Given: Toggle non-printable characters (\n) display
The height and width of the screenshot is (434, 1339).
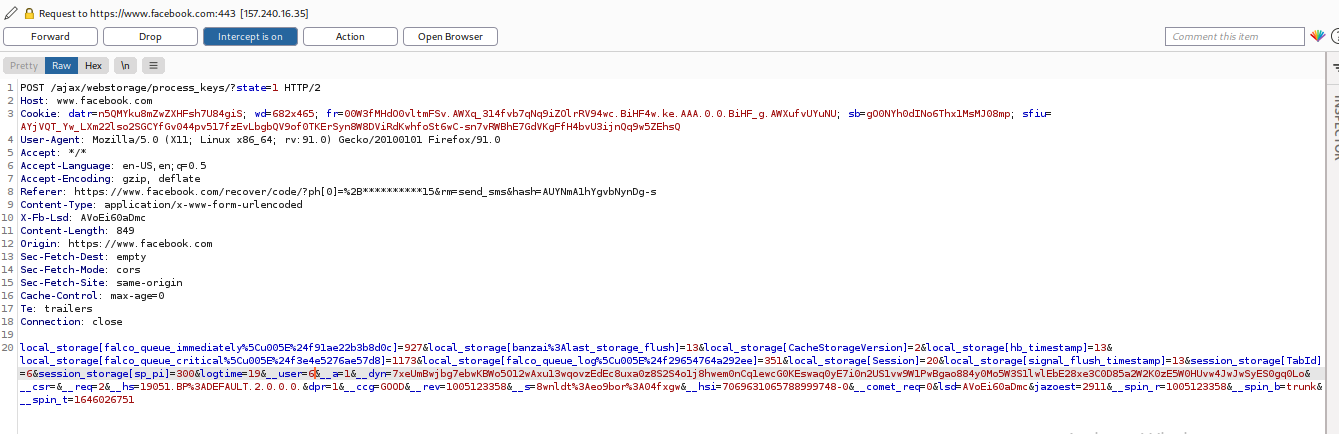Looking at the screenshot, I should coord(124,66).
